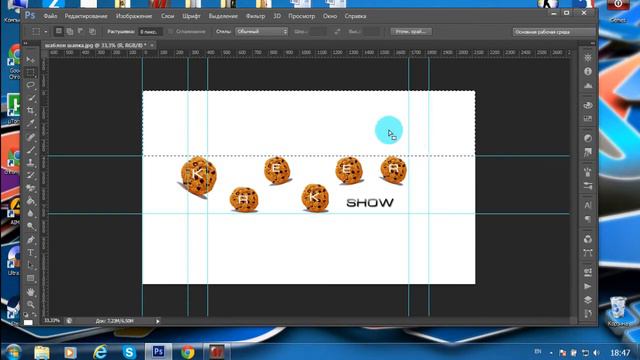Open the Фильтр menu

click(x=256, y=16)
